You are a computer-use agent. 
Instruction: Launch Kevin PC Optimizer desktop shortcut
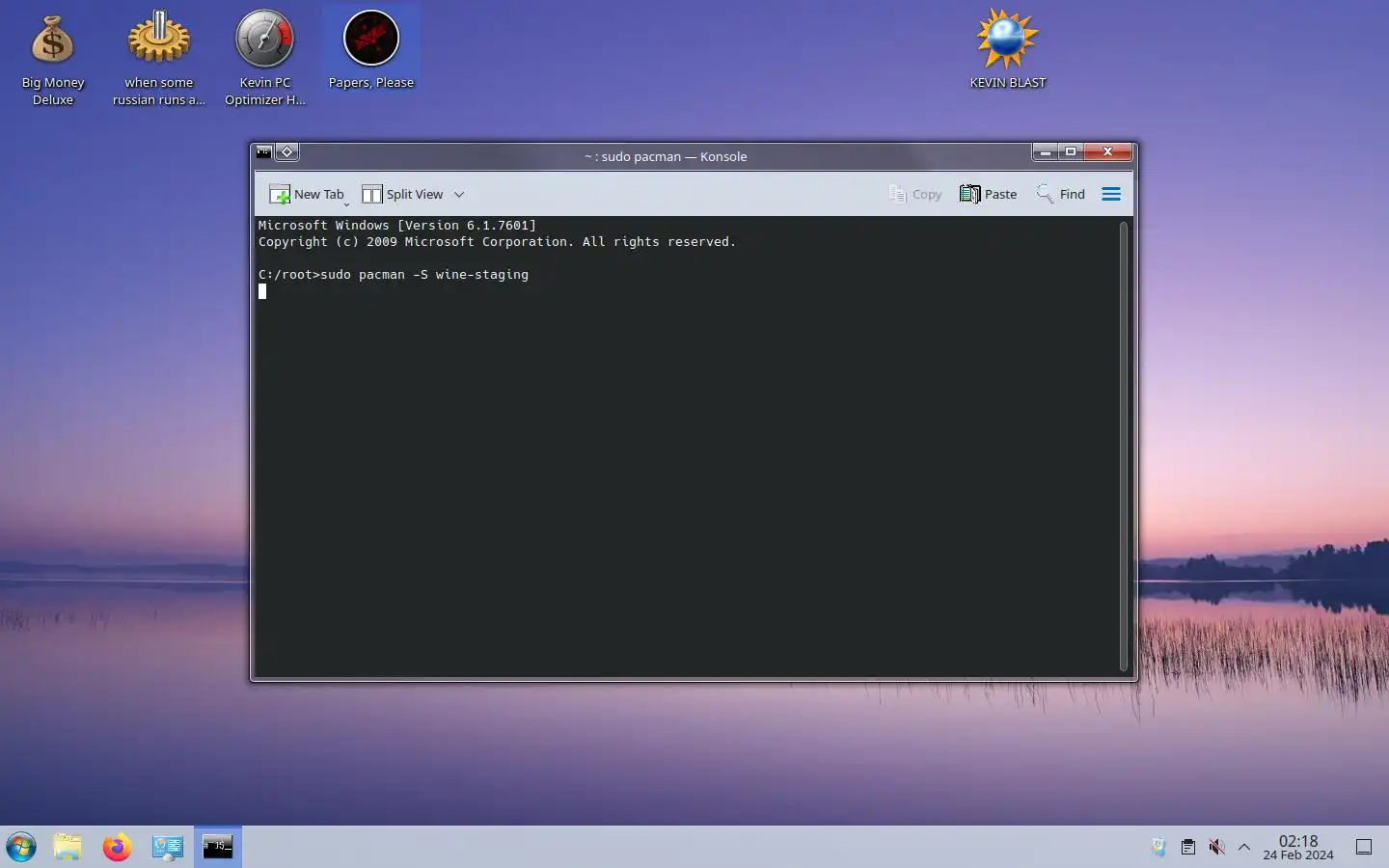tap(265, 60)
